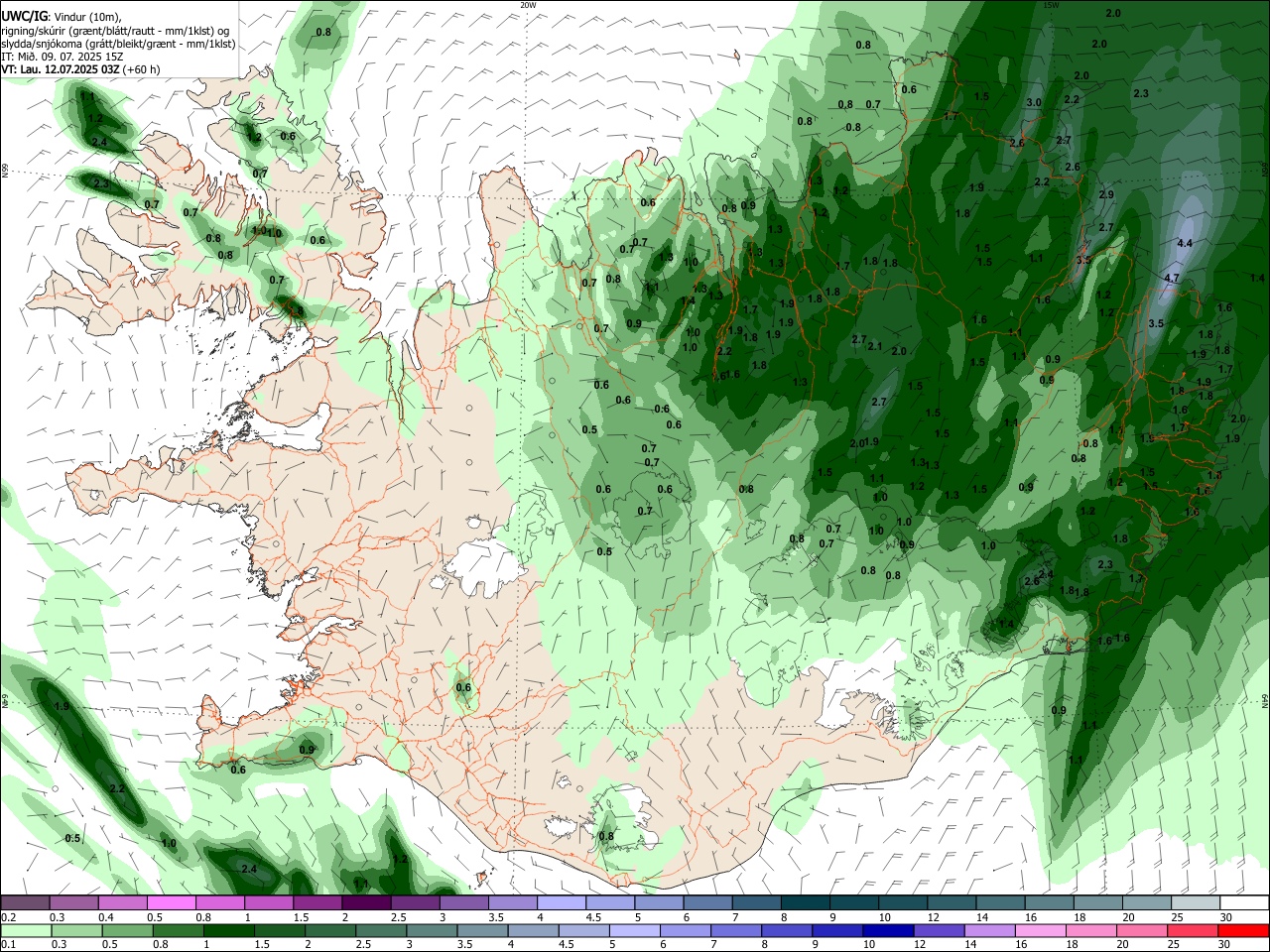Click the 2.9 precipitation value on the map
The height and width of the screenshot is (952, 1270).
click(x=1106, y=194)
